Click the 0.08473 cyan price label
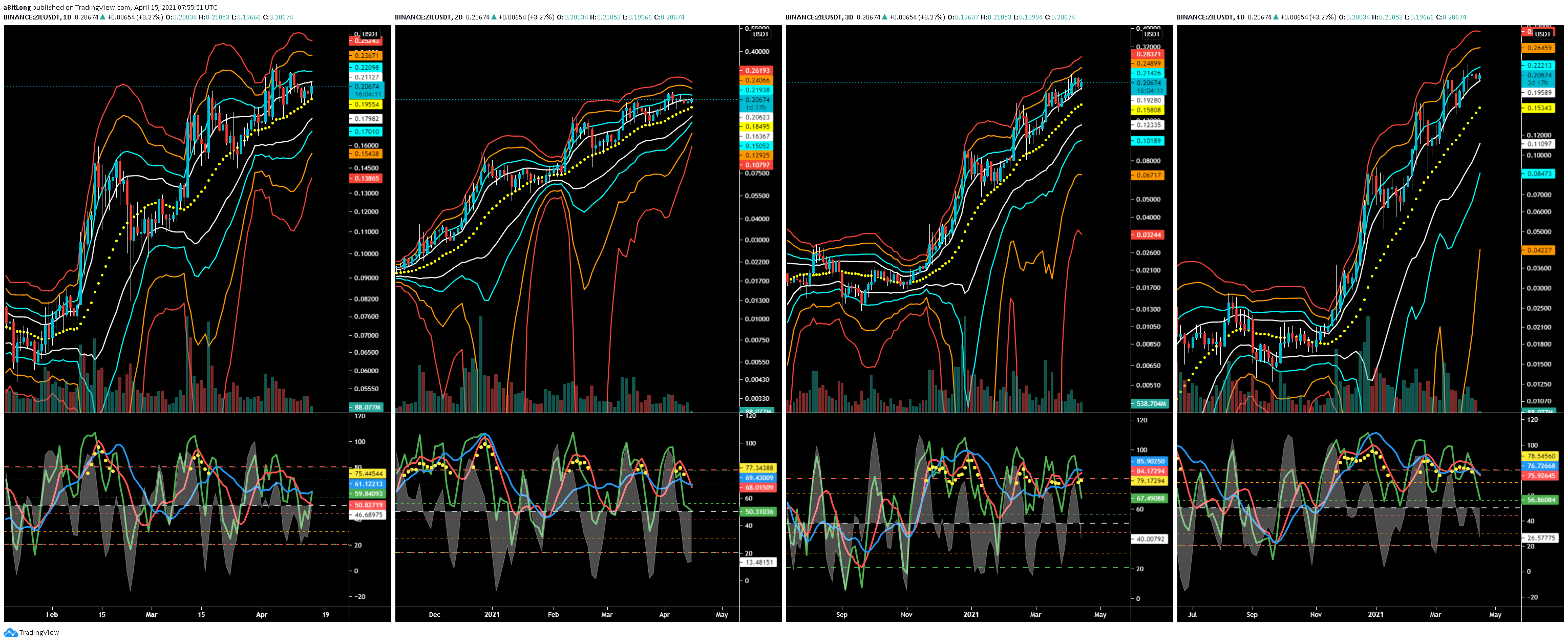Image resolution: width=1568 pixels, height=643 pixels. tap(1539, 174)
